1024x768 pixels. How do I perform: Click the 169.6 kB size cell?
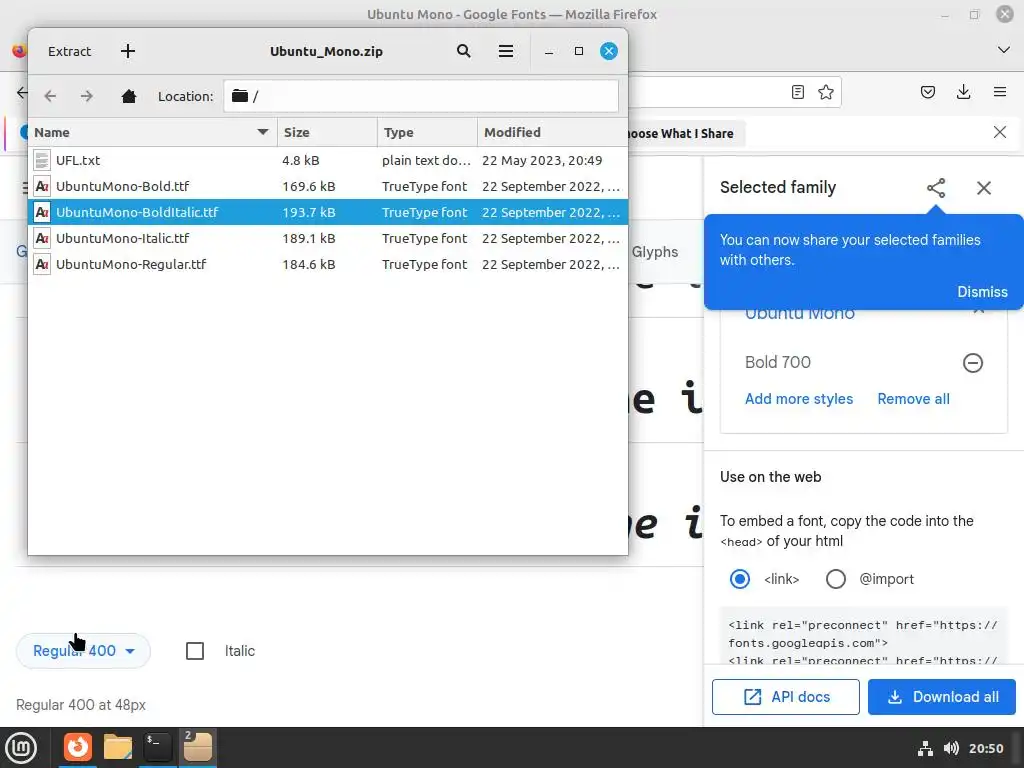tap(308, 186)
